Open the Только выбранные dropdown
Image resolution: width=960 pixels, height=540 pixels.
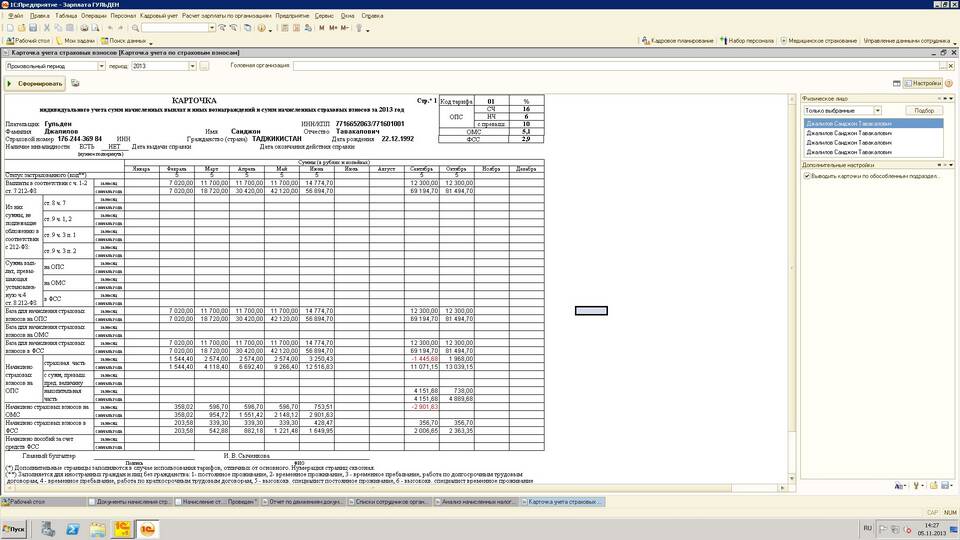pos(877,111)
